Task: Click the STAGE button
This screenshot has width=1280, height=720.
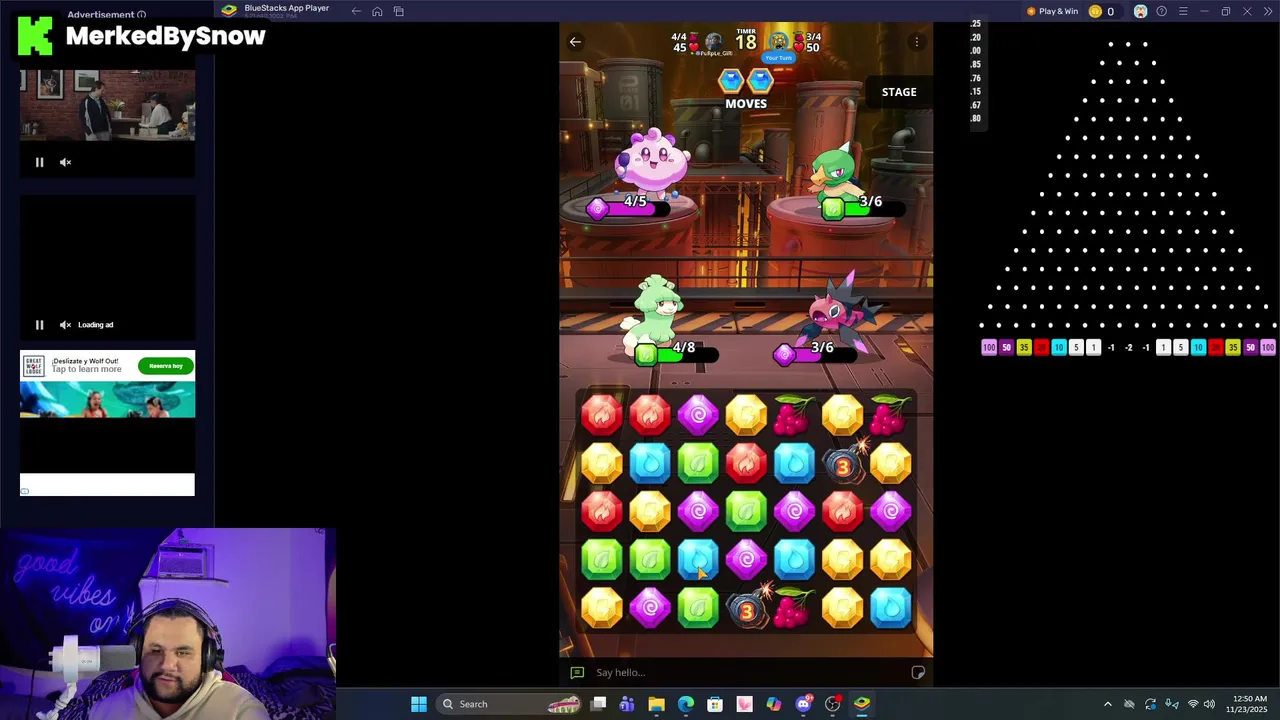Action: point(899,92)
